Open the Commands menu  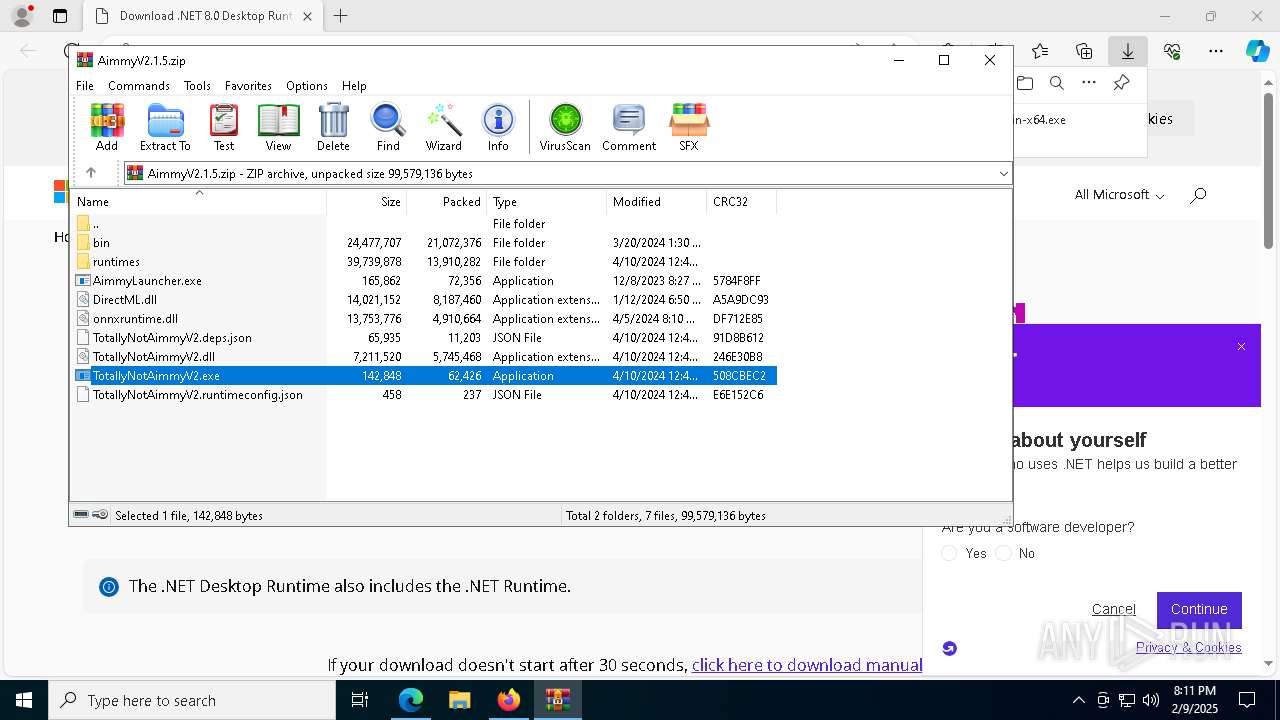click(x=139, y=86)
